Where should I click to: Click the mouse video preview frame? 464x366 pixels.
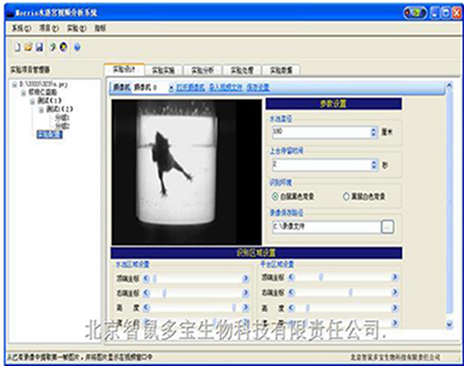pos(187,172)
